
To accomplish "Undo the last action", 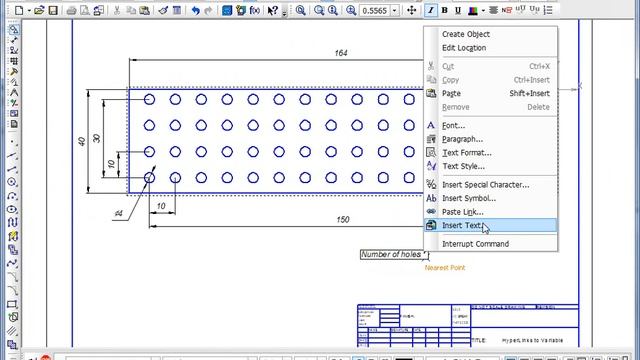I will pos(196,11).
